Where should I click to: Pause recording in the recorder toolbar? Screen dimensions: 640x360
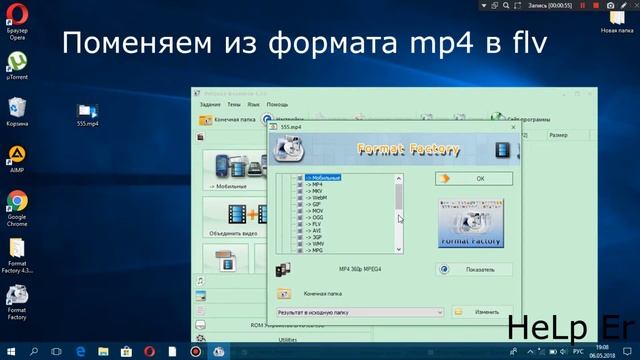(x=582, y=5)
